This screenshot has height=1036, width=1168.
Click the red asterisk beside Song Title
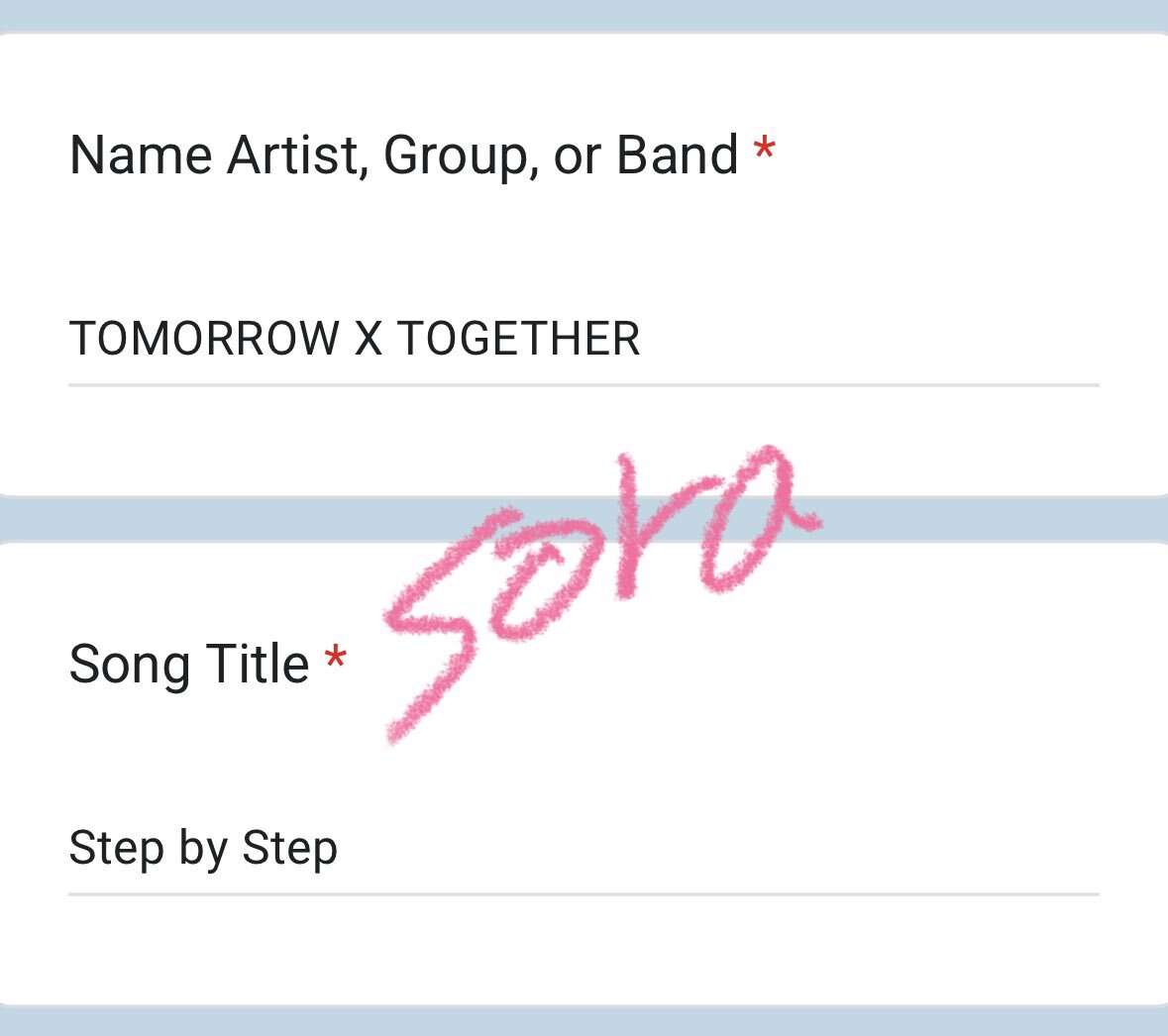pos(335,658)
